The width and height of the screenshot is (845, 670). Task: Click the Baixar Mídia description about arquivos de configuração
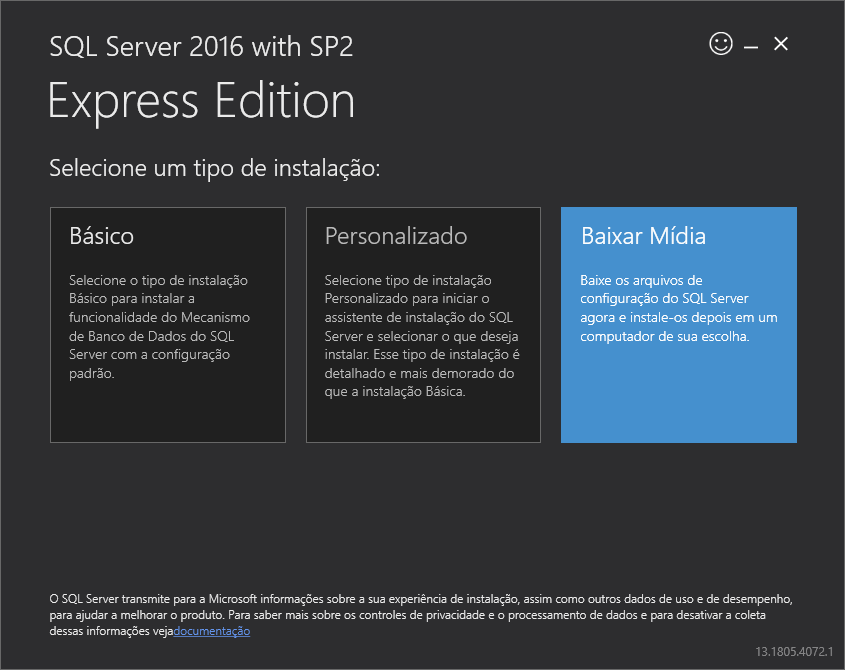tap(678, 308)
